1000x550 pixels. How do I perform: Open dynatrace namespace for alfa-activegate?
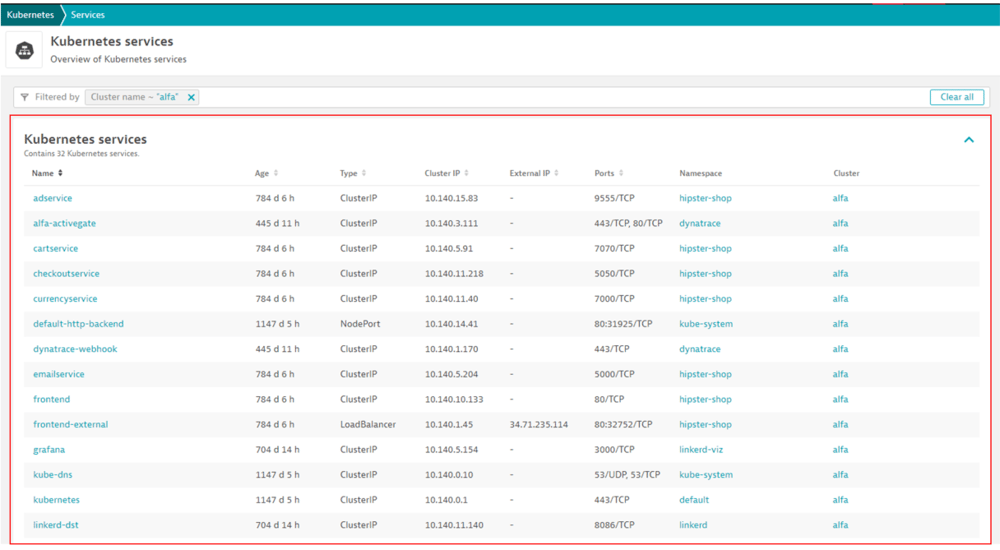click(x=700, y=223)
